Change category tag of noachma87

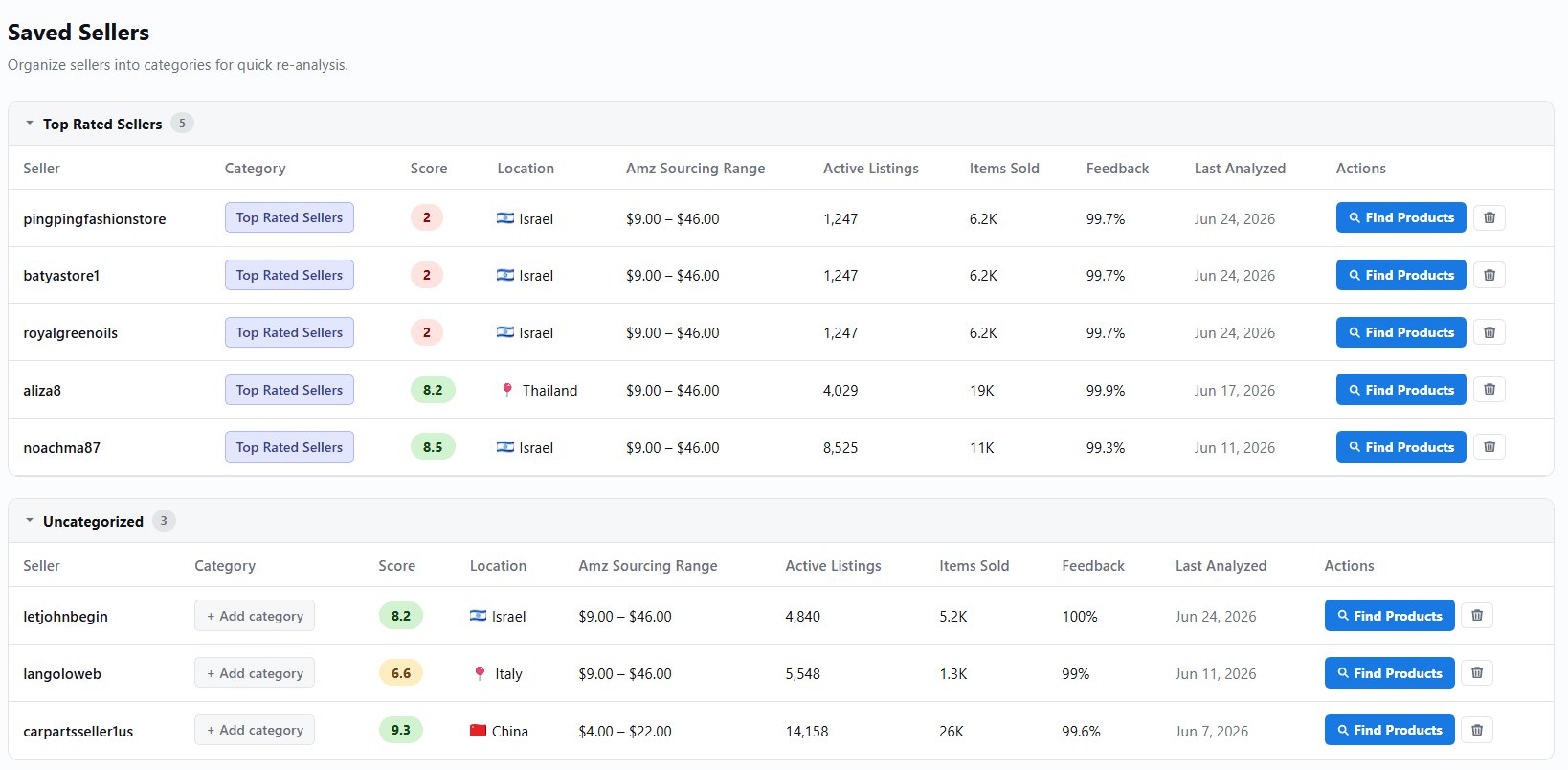[x=289, y=447]
